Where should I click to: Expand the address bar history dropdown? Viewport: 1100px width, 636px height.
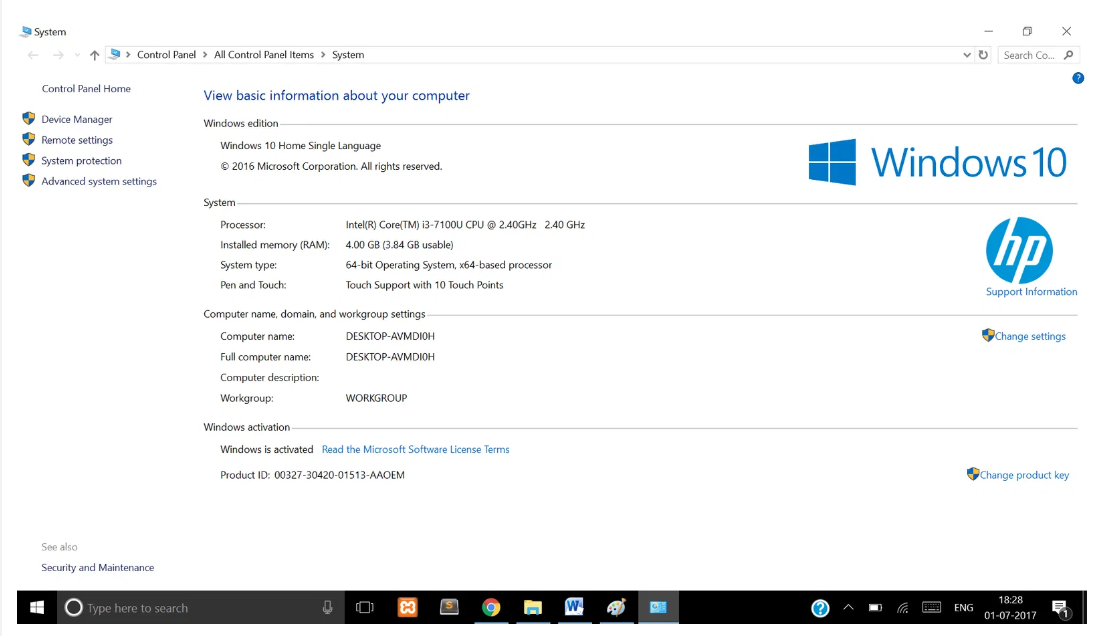point(966,55)
